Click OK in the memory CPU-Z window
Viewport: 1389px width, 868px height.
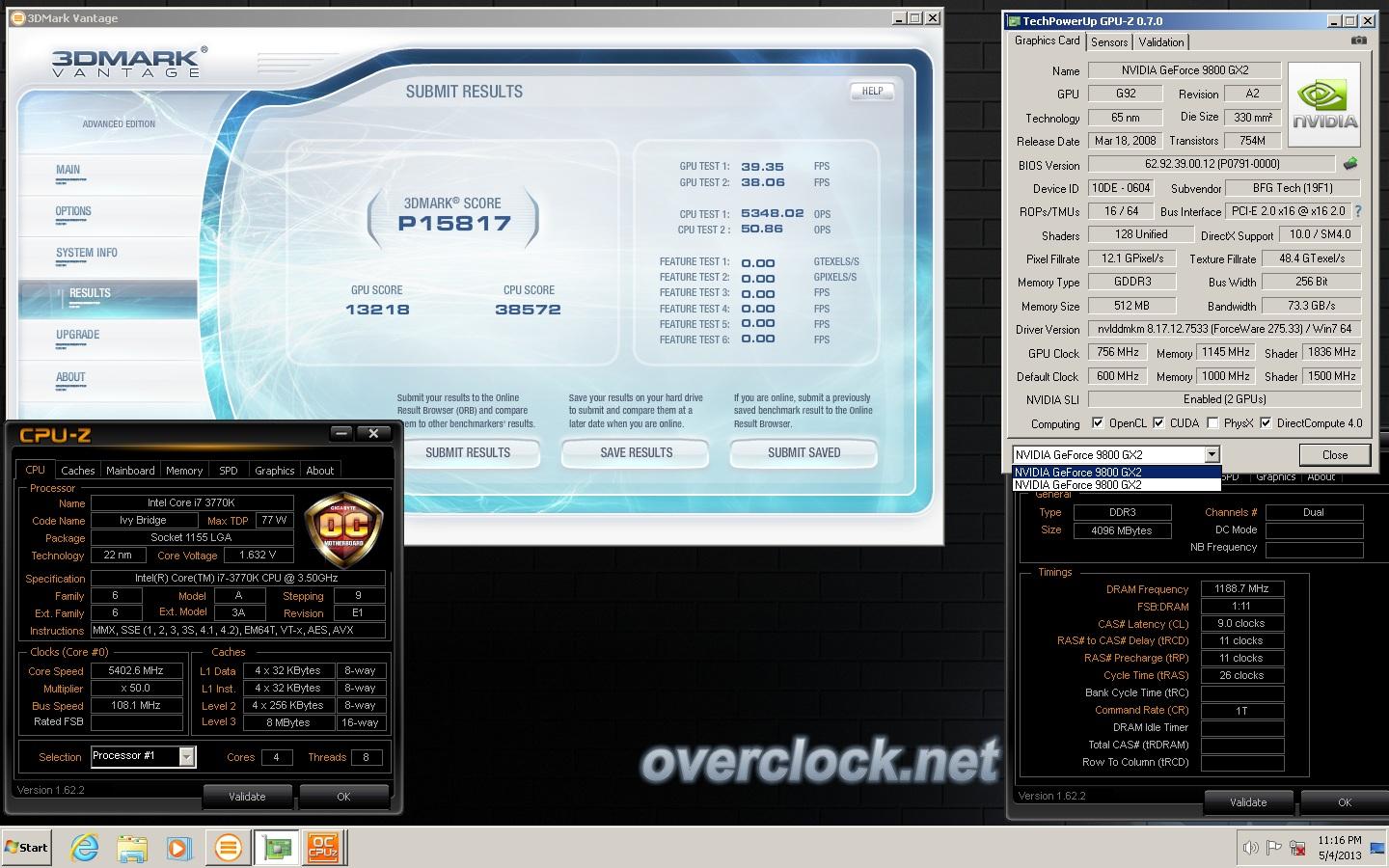(x=1345, y=802)
